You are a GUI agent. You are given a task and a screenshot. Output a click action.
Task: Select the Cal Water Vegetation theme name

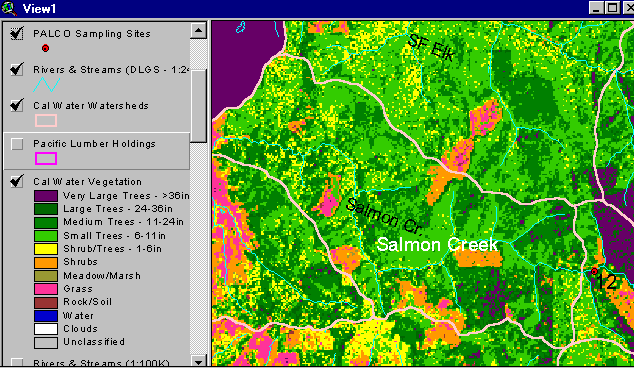click(87, 182)
